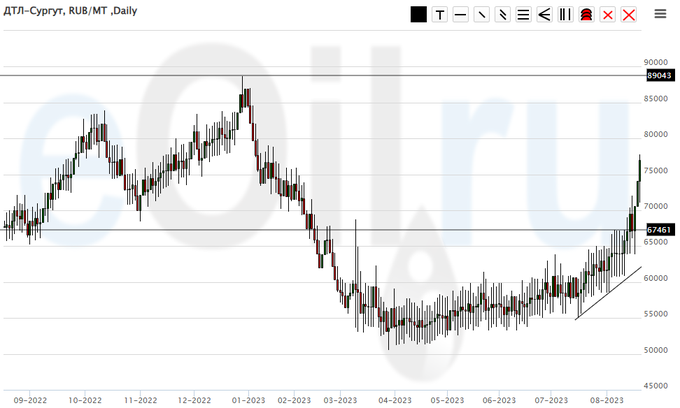Open the hamburger chart menu
The height and width of the screenshot is (408, 680).
pos(660,14)
